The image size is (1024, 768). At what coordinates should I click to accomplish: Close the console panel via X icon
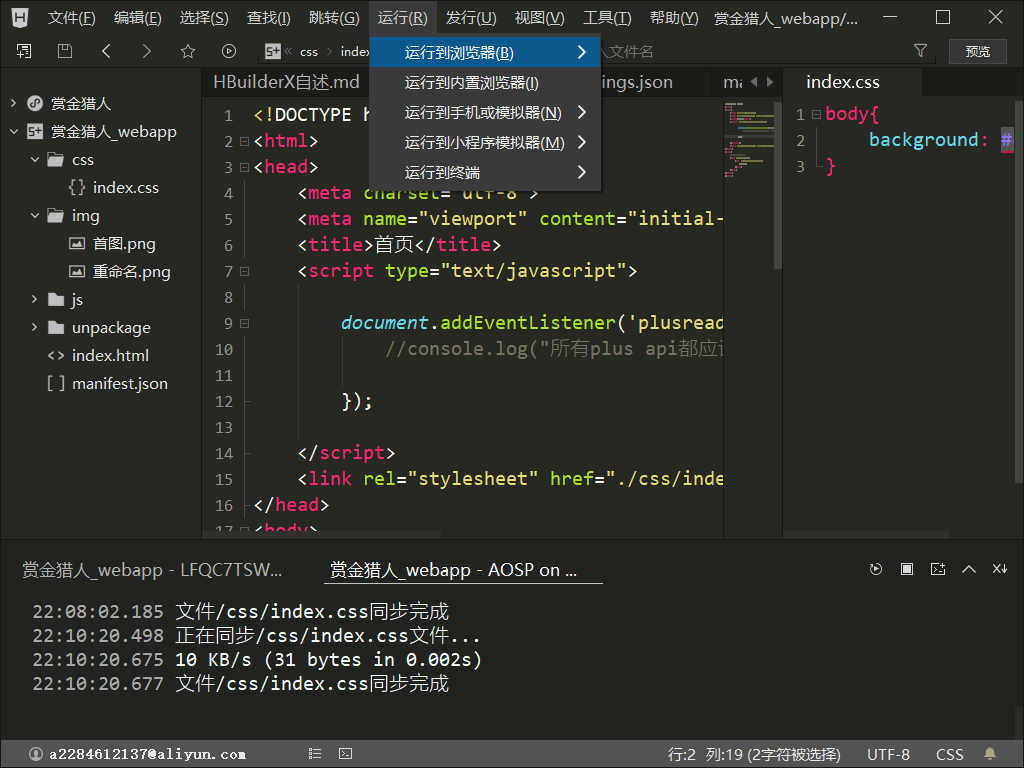point(1000,569)
